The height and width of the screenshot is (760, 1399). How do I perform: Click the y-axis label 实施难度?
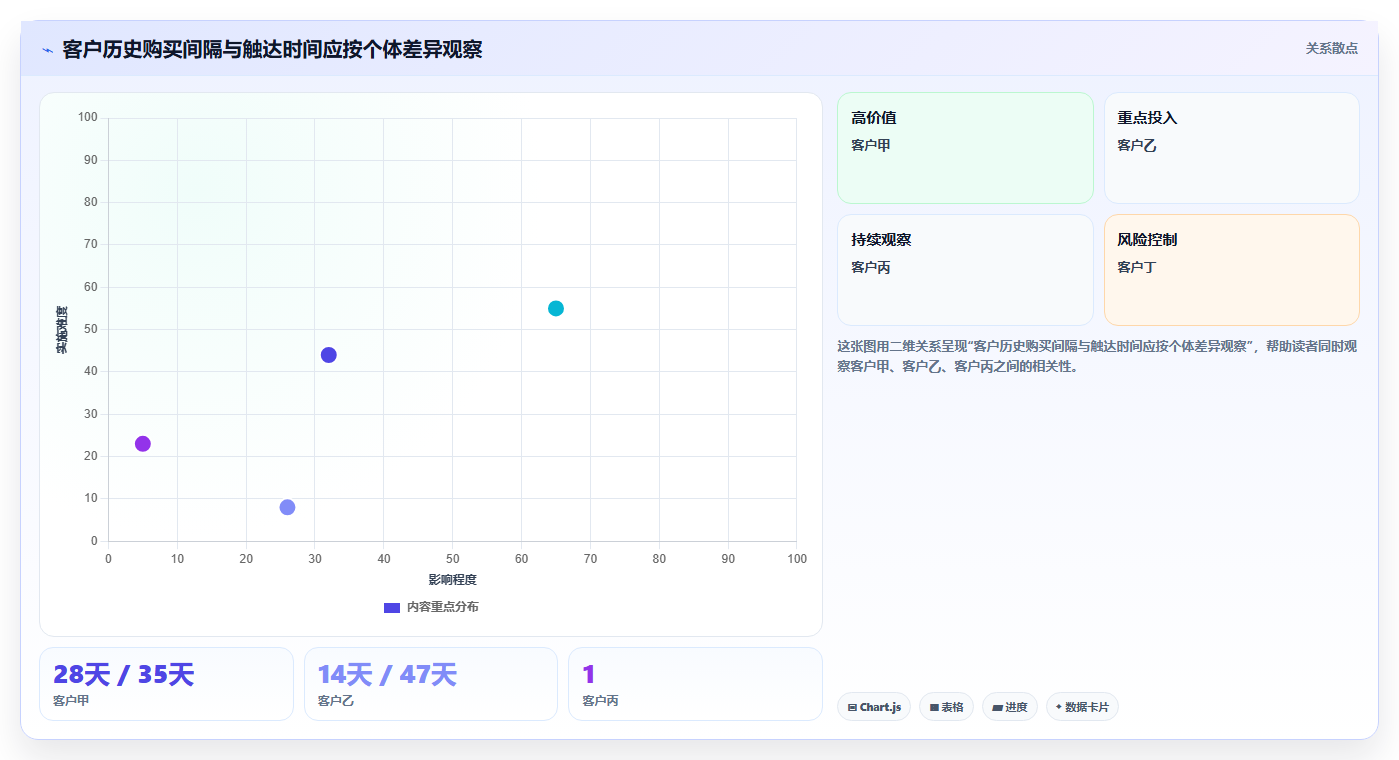click(62, 330)
